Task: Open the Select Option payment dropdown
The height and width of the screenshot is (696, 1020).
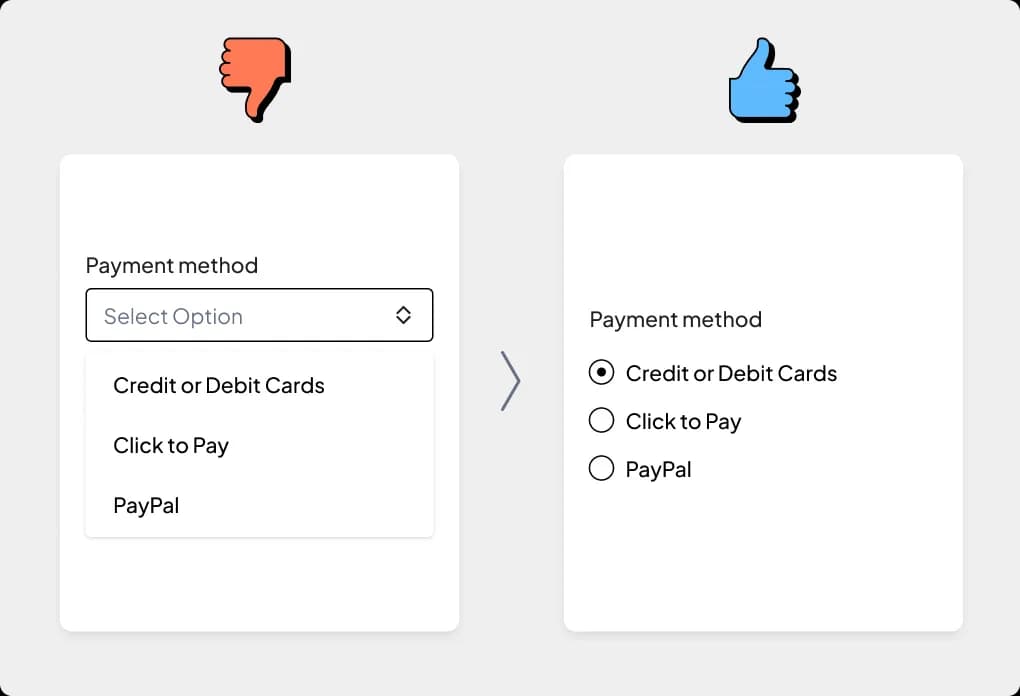Action: [x=259, y=315]
